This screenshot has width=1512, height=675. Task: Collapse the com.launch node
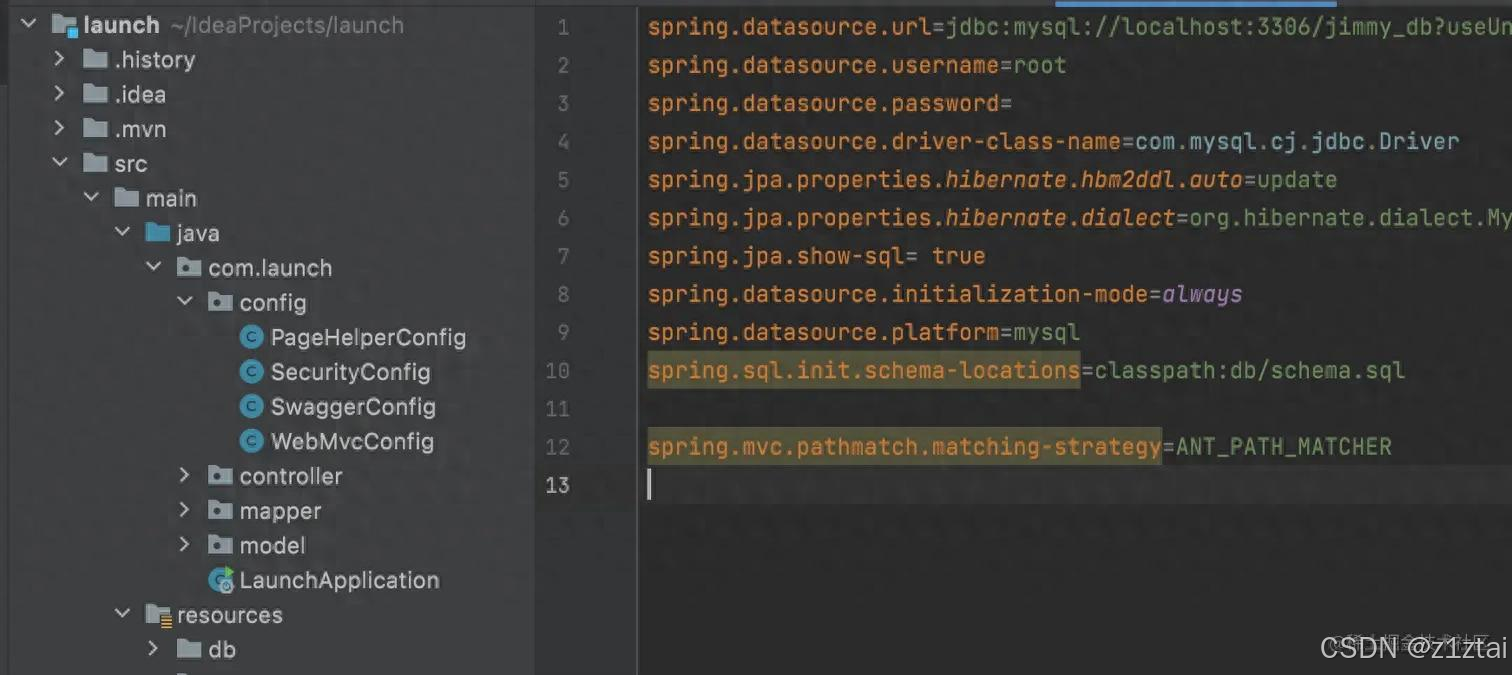click(153, 267)
